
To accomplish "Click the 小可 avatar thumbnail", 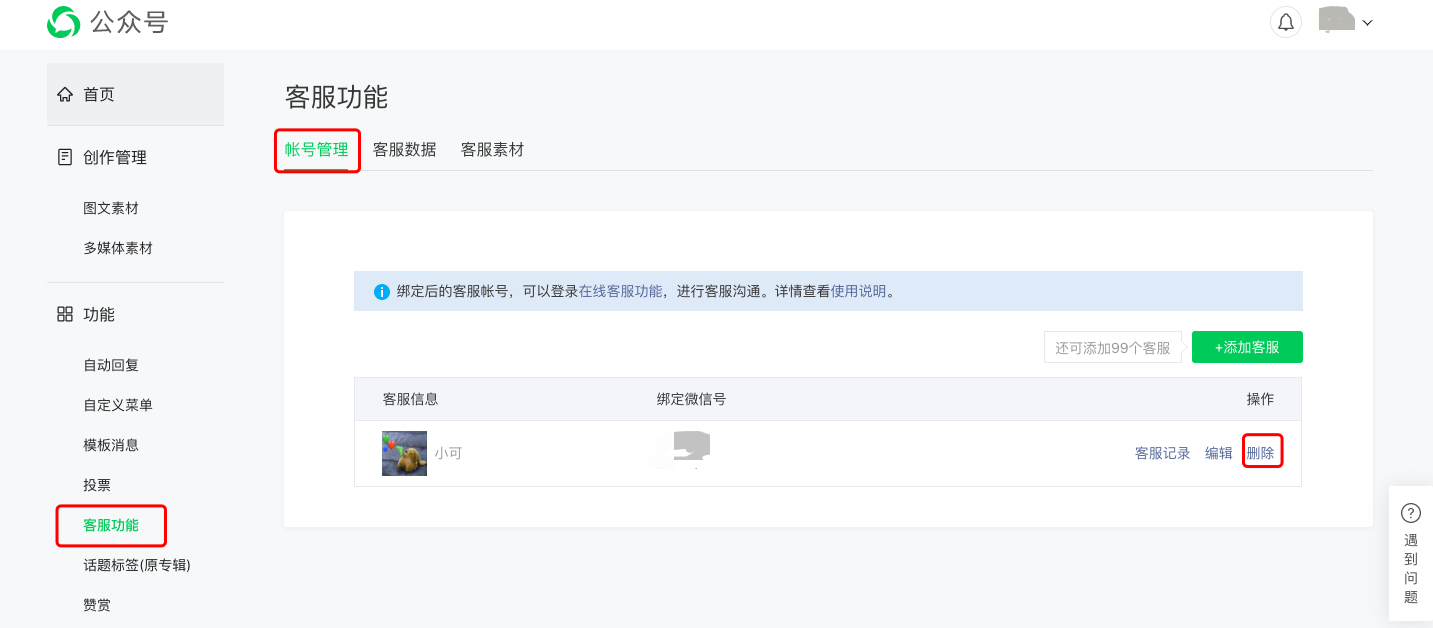I will pyautogui.click(x=404, y=453).
